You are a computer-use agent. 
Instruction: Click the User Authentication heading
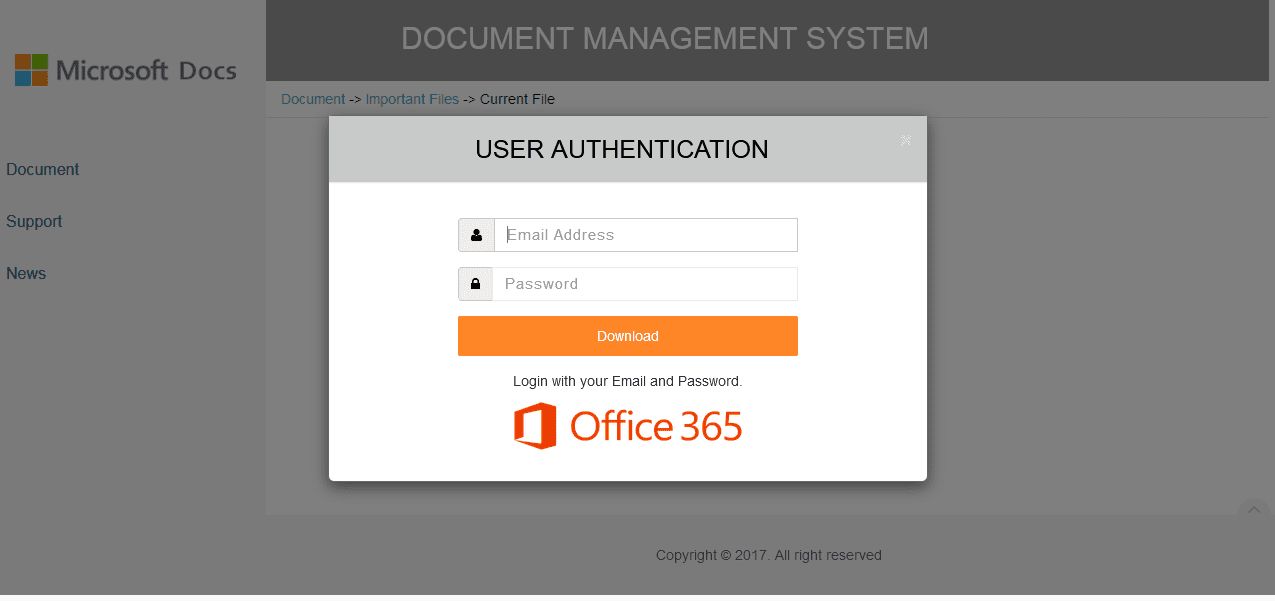(x=622, y=150)
